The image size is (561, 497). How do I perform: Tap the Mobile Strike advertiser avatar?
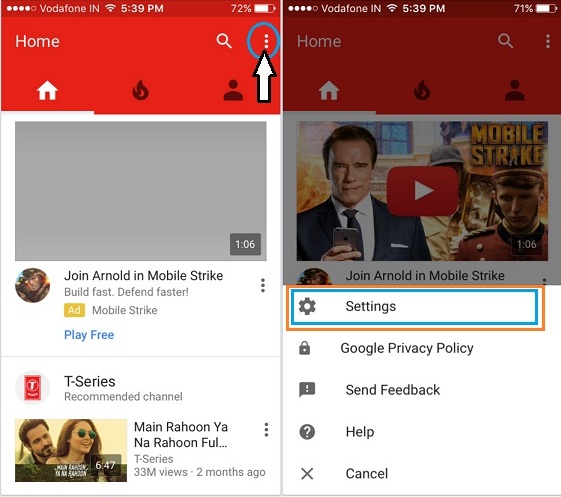click(33, 285)
